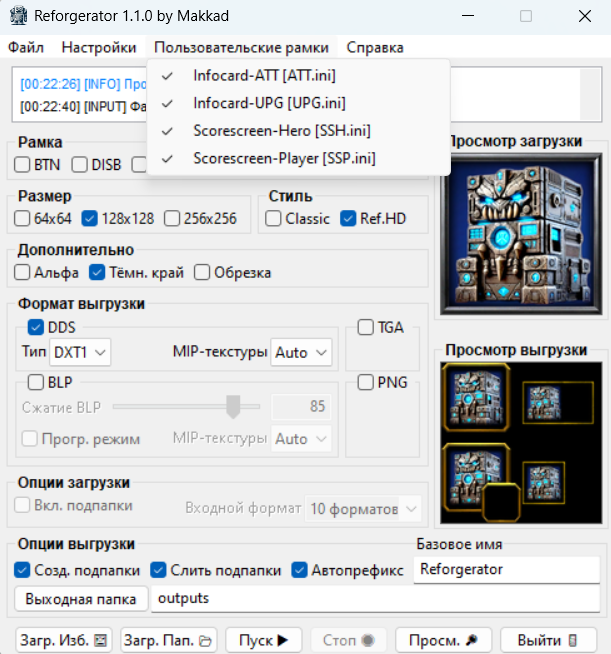611x654 pixels.
Task: Select the 256x256 size checkbox
Action: [x=172, y=219]
